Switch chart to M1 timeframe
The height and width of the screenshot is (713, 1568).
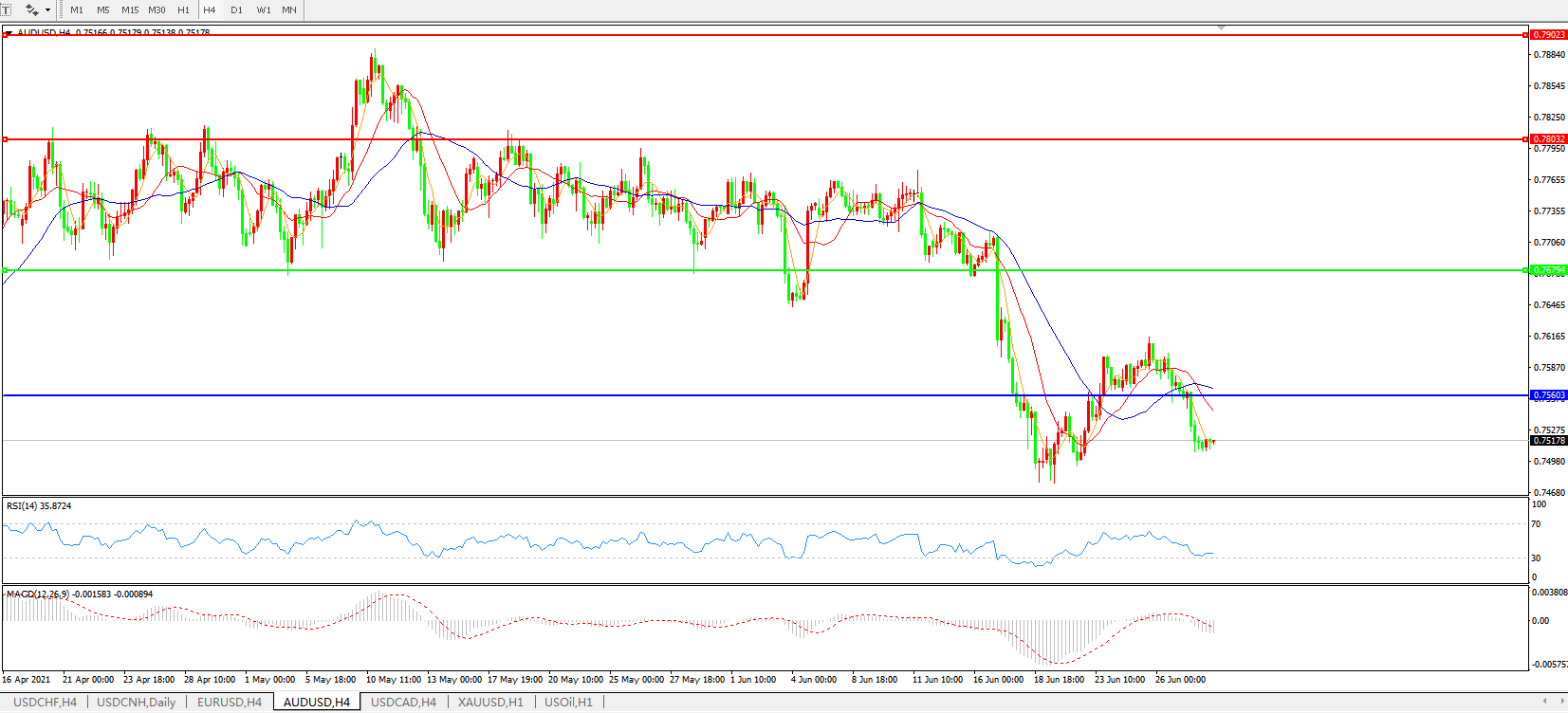[x=77, y=10]
